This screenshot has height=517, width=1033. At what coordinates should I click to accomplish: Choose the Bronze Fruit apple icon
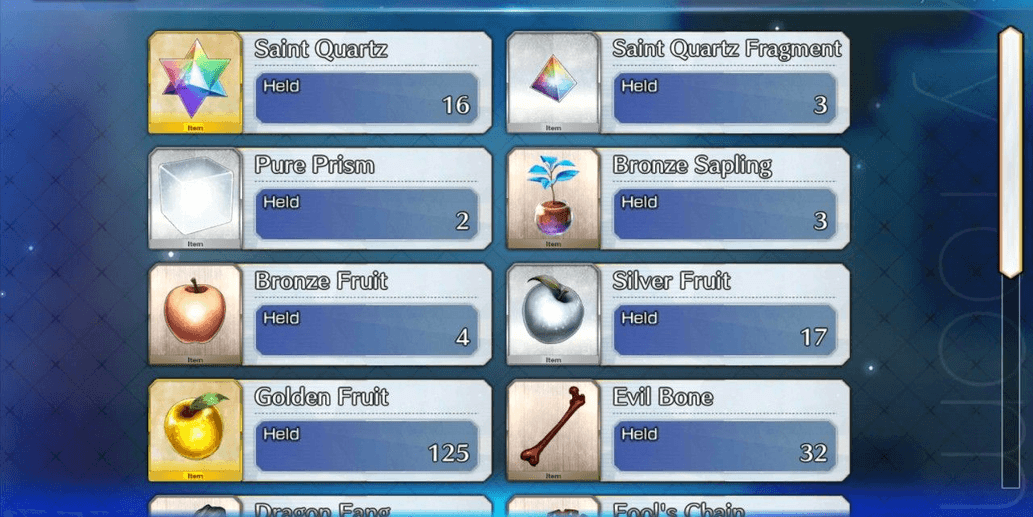coord(195,314)
